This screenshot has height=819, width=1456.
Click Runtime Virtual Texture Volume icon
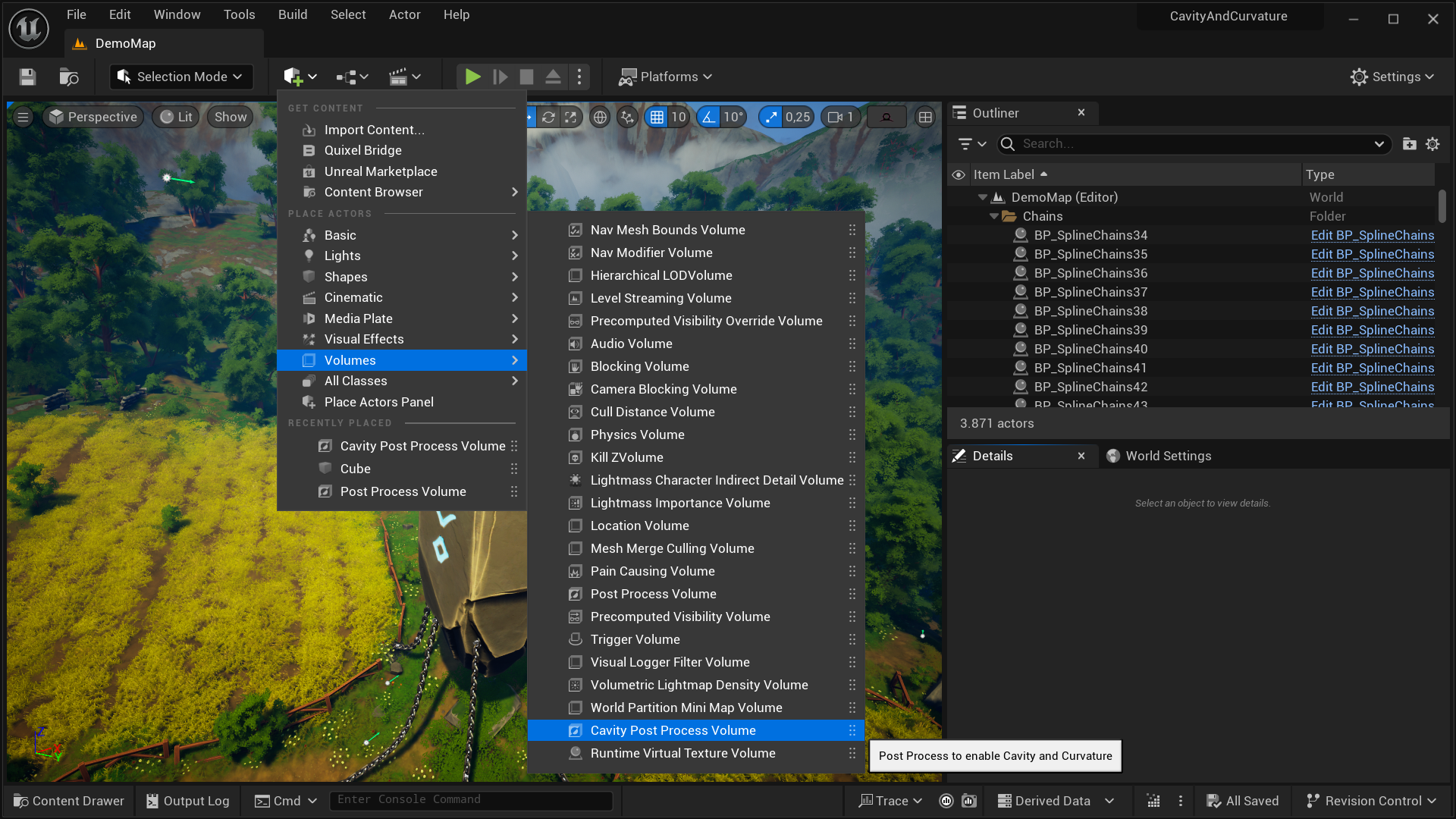click(576, 753)
